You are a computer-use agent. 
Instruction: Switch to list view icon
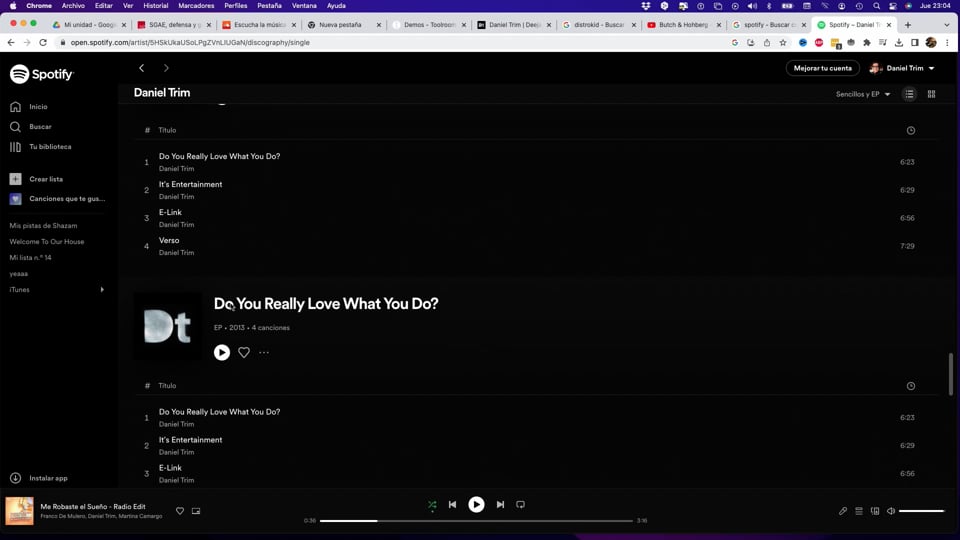[909, 94]
